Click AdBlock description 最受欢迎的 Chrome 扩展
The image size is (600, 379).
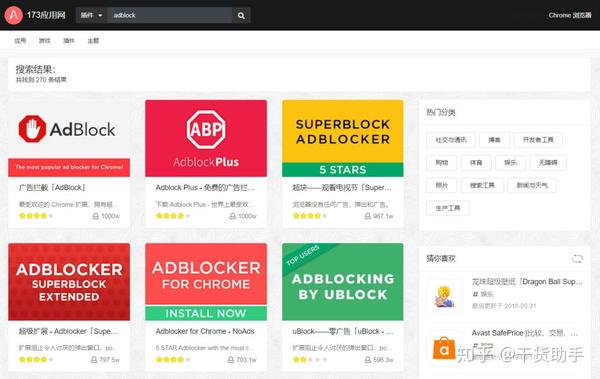(x=68, y=205)
